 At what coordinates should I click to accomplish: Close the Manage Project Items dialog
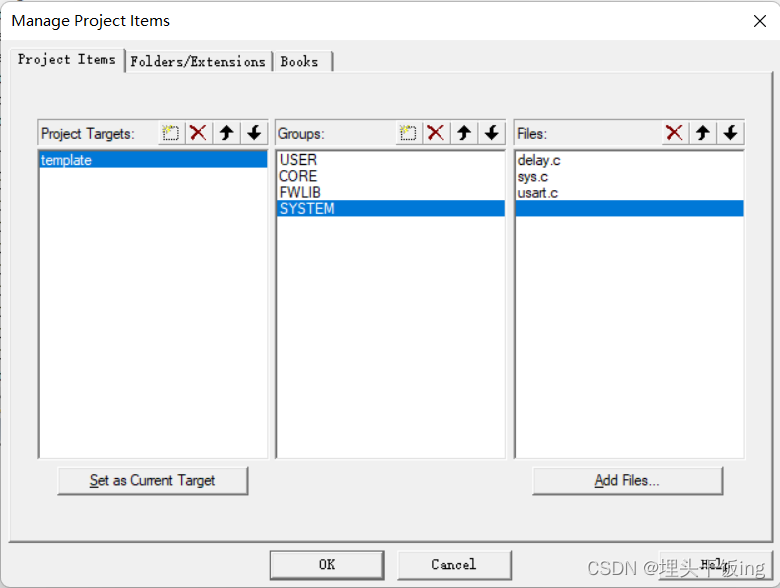pos(760,21)
